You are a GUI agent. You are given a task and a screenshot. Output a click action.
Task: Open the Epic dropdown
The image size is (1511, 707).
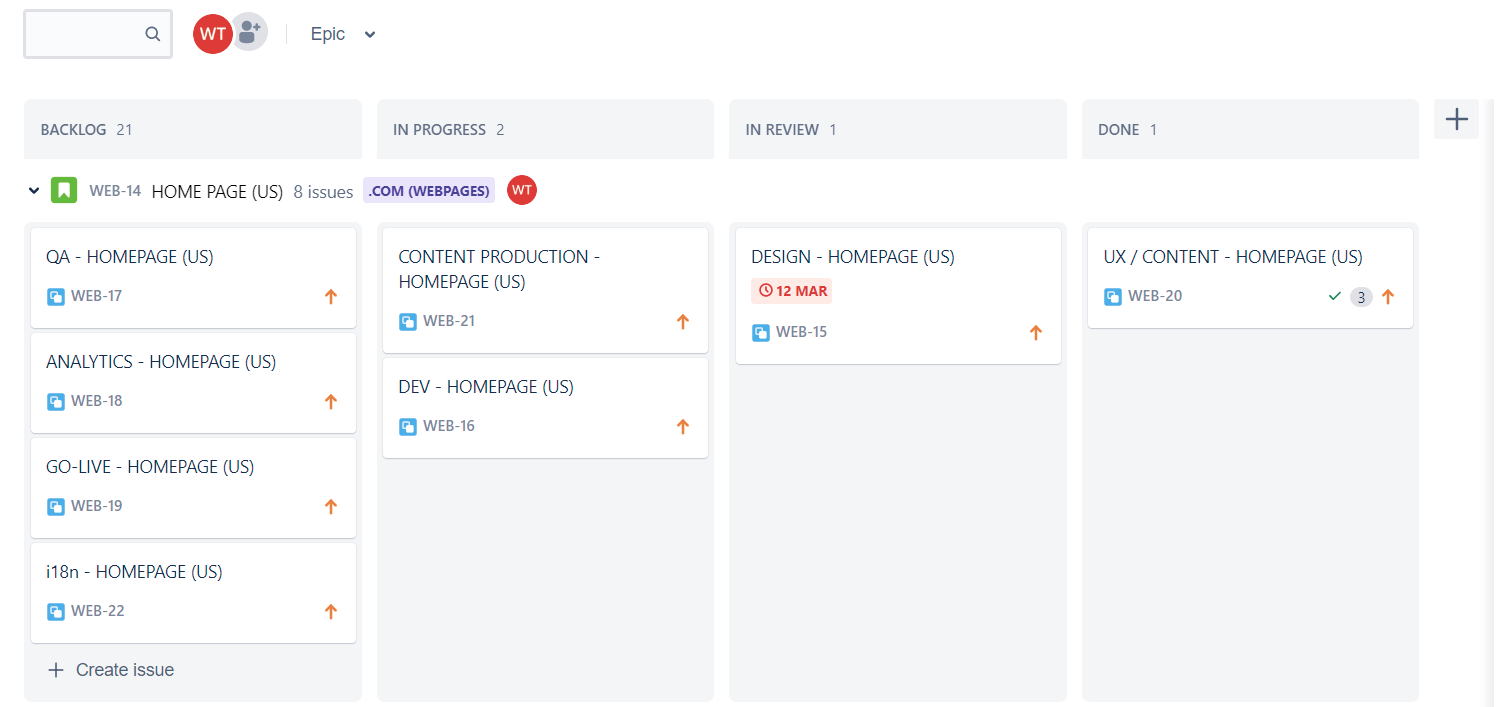pos(343,34)
